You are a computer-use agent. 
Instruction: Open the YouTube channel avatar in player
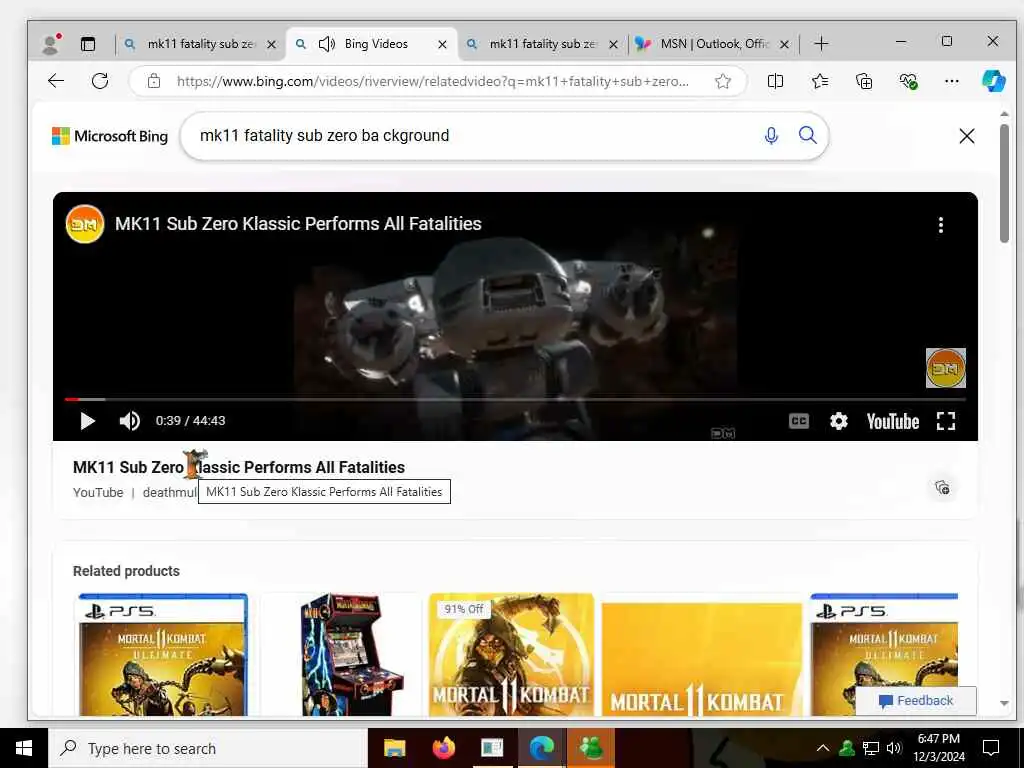(85, 224)
